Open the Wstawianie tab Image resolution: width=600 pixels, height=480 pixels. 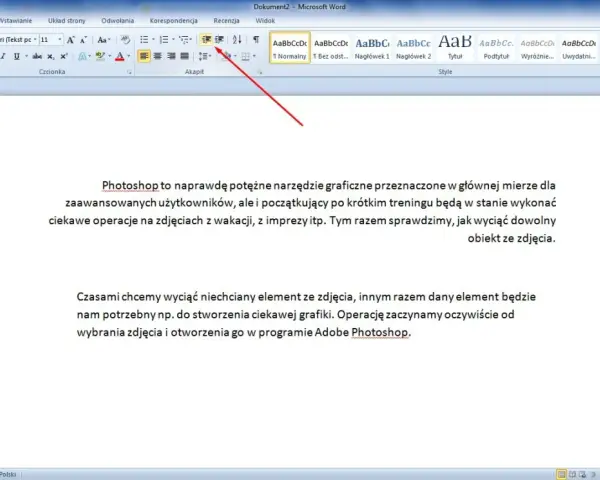(x=16, y=21)
